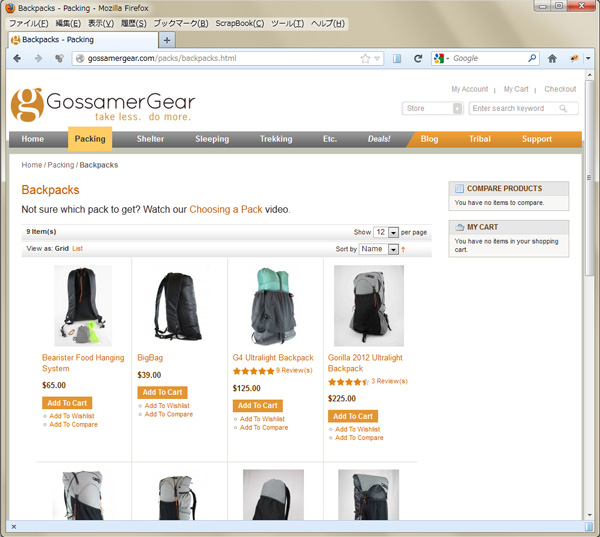Open the Firefox home page icon

[552, 59]
